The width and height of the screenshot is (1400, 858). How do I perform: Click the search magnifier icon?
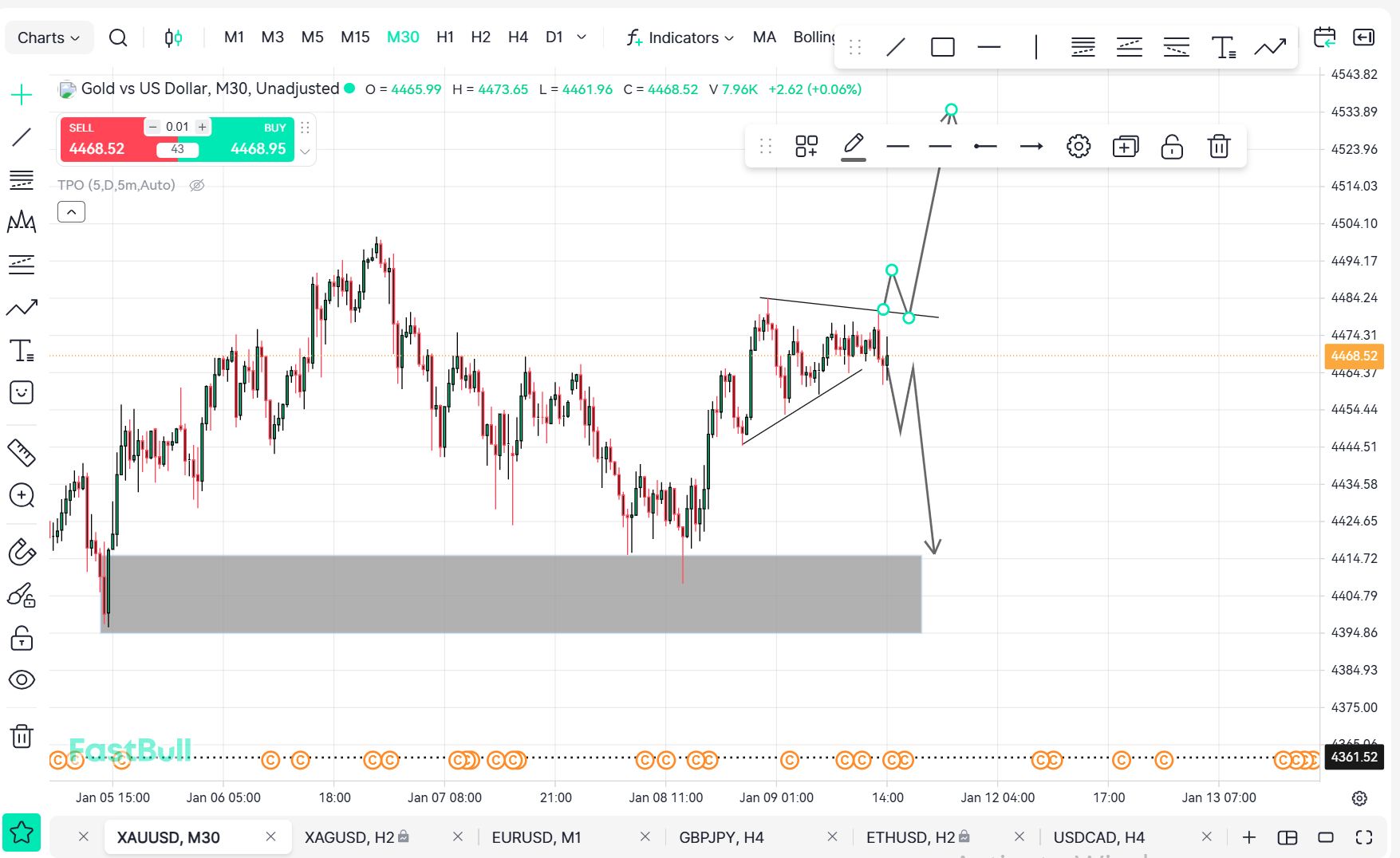point(118,37)
